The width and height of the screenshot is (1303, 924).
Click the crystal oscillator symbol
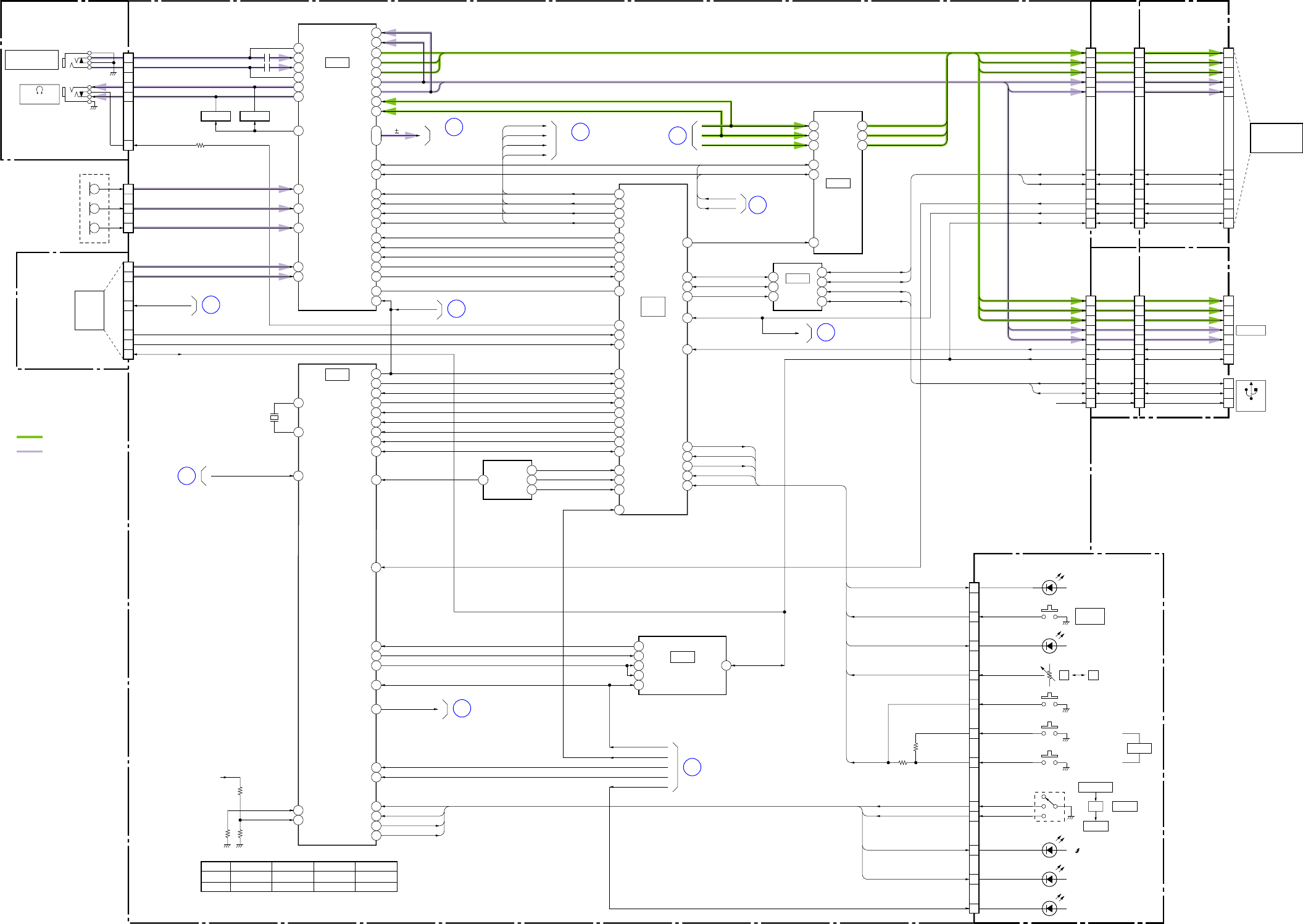coord(274,418)
